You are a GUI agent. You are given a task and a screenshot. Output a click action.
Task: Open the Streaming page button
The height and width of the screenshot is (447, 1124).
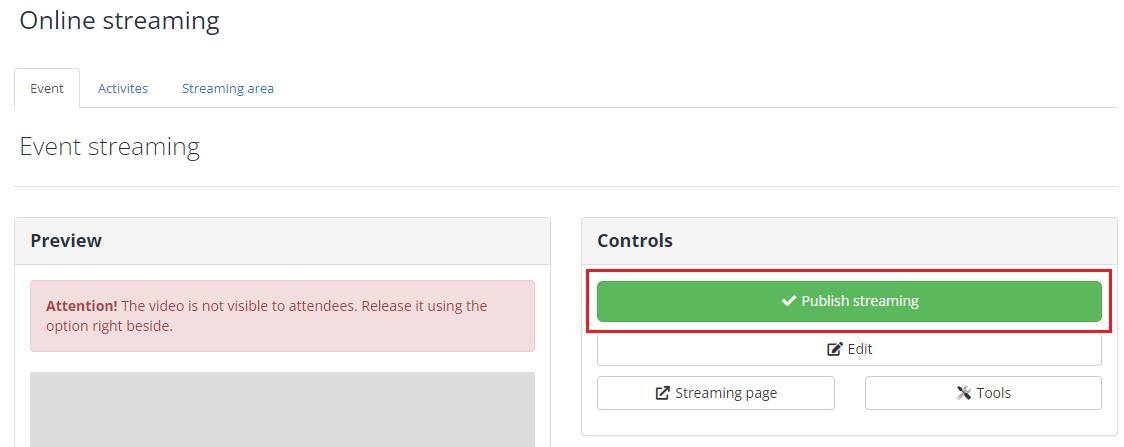point(715,393)
